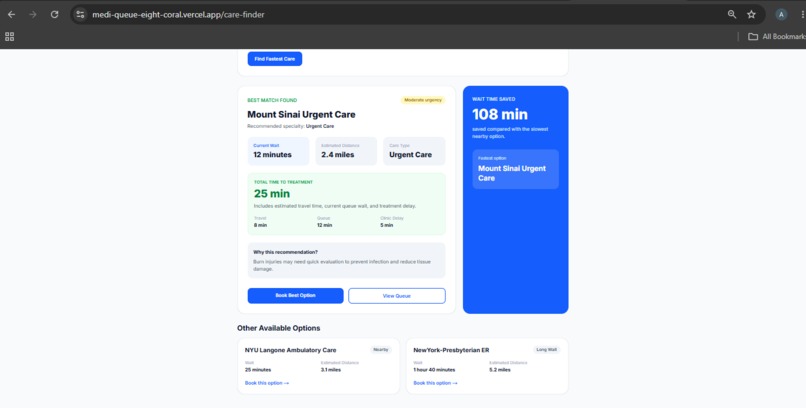Click the Other Available Options heading
This screenshot has width=806, height=408.
tap(279, 328)
